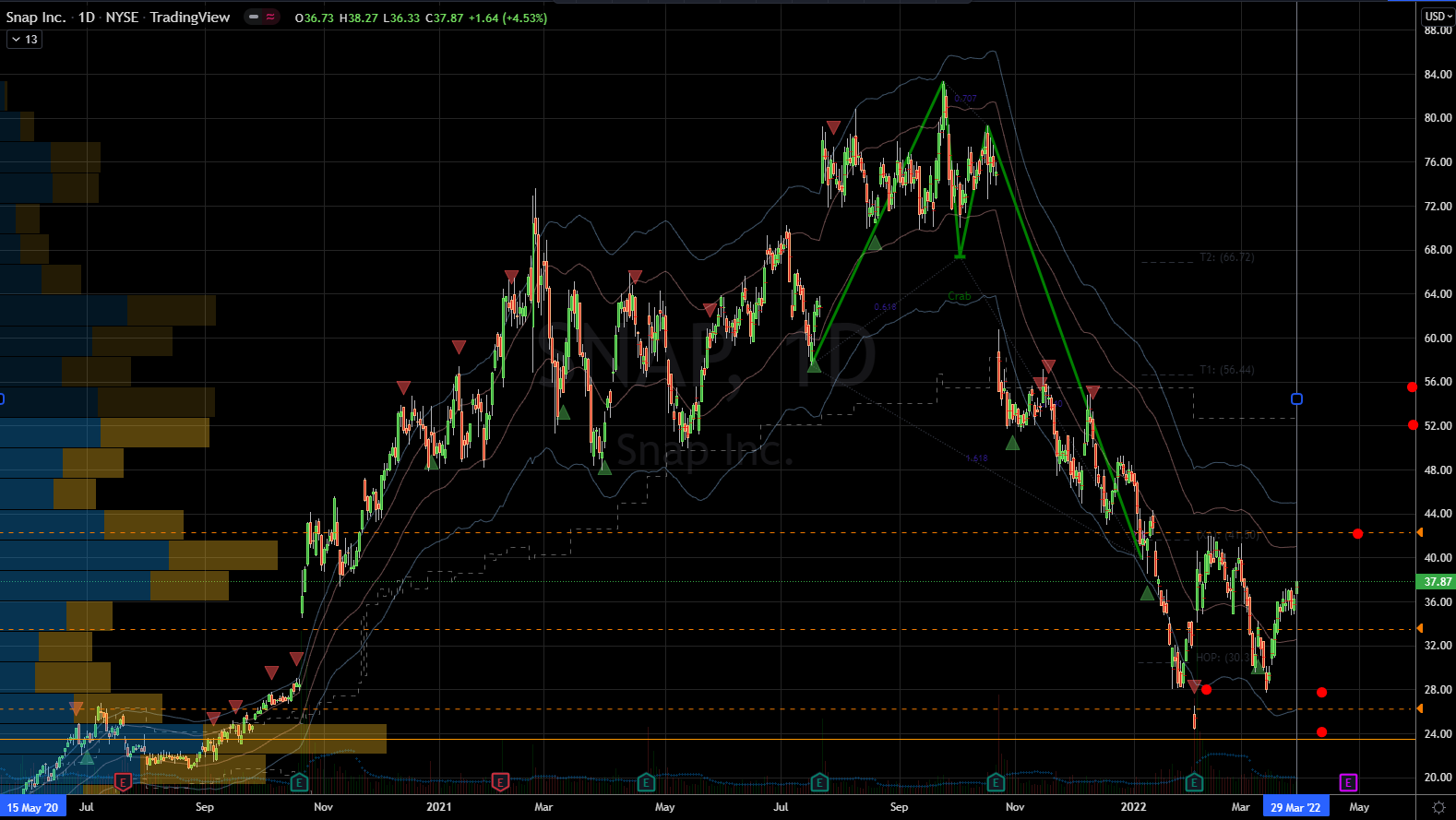
Task: Click the purple upcoming earnings marker
Action: [1347, 783]
